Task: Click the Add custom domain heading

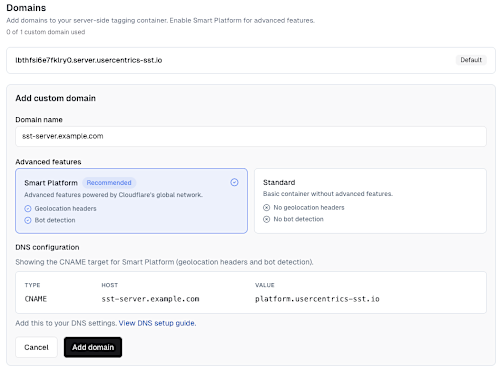Action: (55, 98)
